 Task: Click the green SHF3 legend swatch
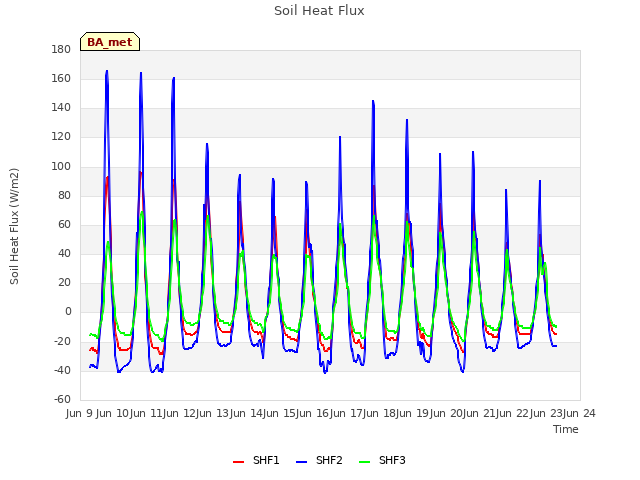click(364, 462)
